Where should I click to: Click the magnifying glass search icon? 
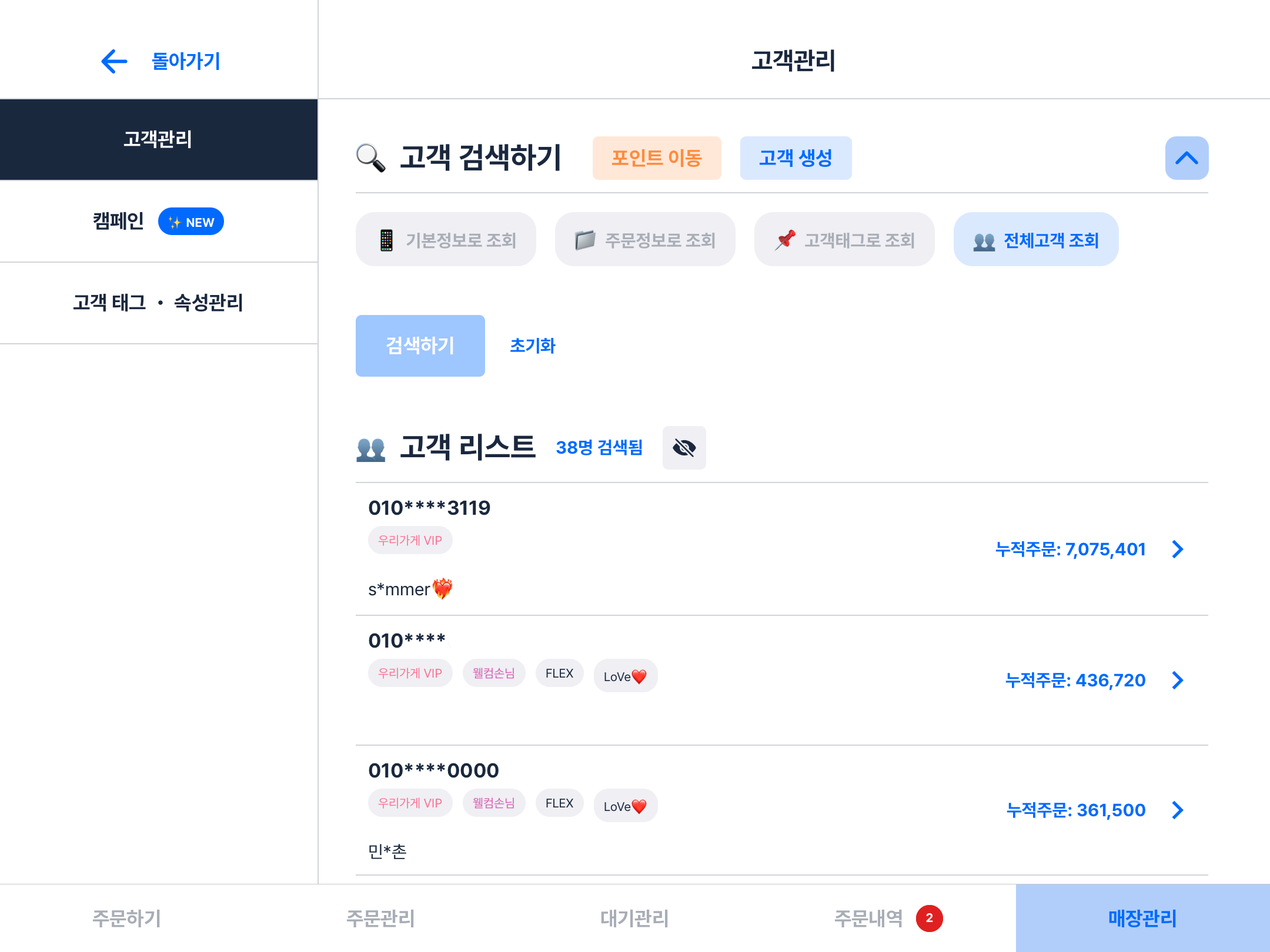coord(371,158)
